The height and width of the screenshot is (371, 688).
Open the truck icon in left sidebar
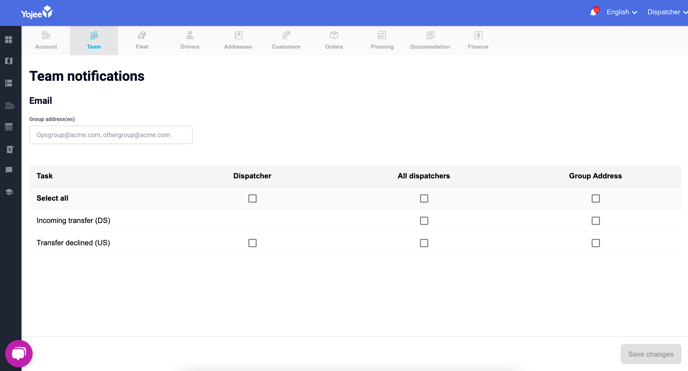pos(9,105)
